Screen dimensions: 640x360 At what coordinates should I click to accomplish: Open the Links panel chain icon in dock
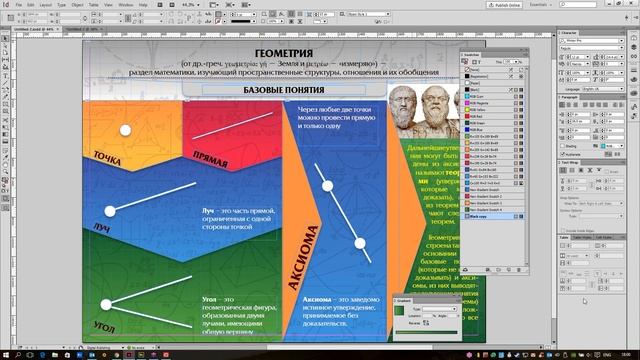(634, 56)
